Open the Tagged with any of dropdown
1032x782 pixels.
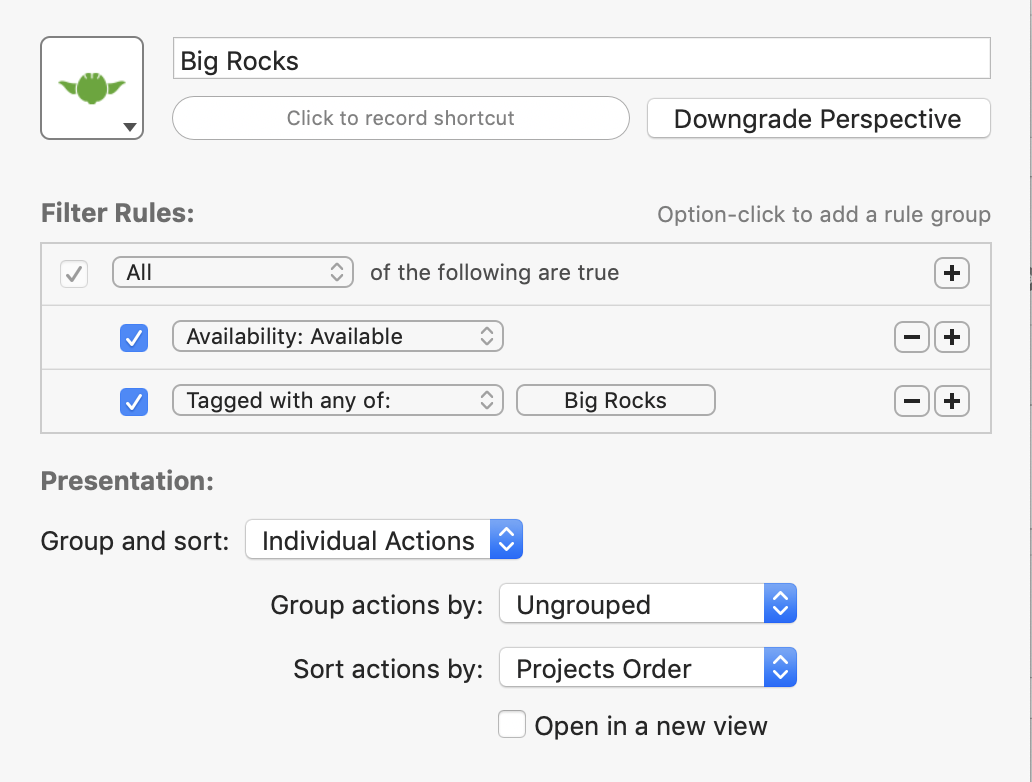(x=338, y=400)
